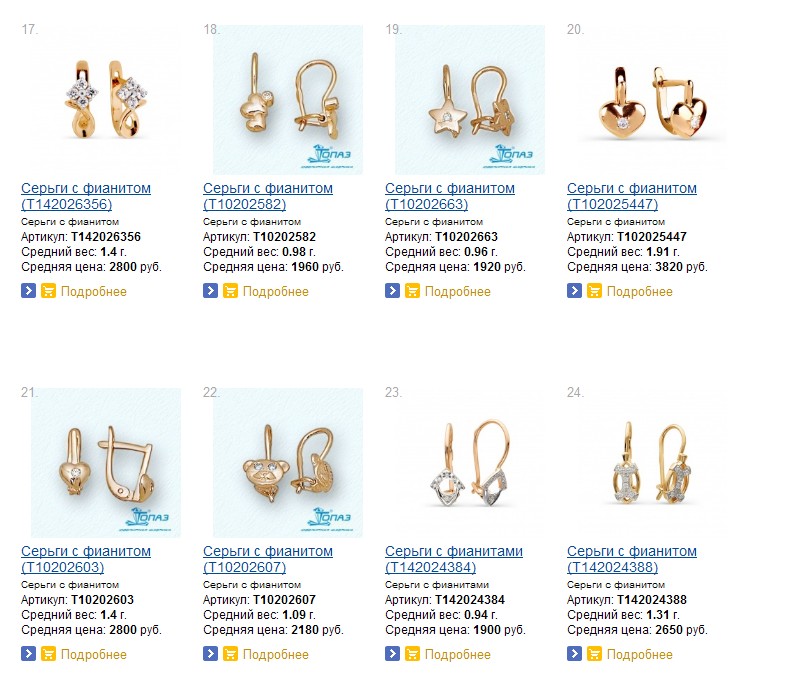The width and height of the screenshot is (788, 692).
Task: Click cart icon for earrings T10202582
Action: pyautogui.click(x=230, y=290)
